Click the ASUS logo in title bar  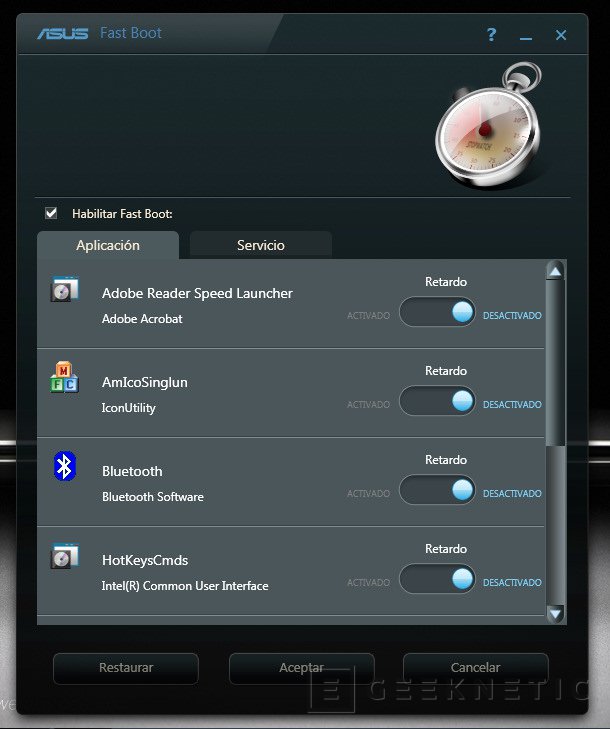(63, 33)
